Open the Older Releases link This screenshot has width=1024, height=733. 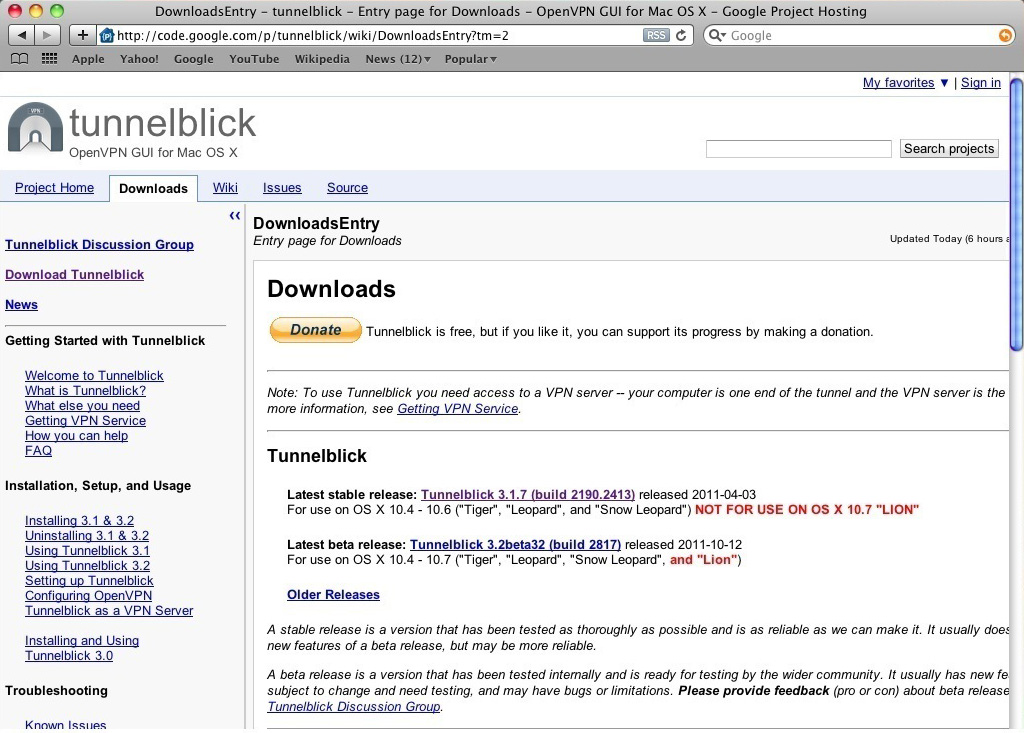tap(333, 595)
